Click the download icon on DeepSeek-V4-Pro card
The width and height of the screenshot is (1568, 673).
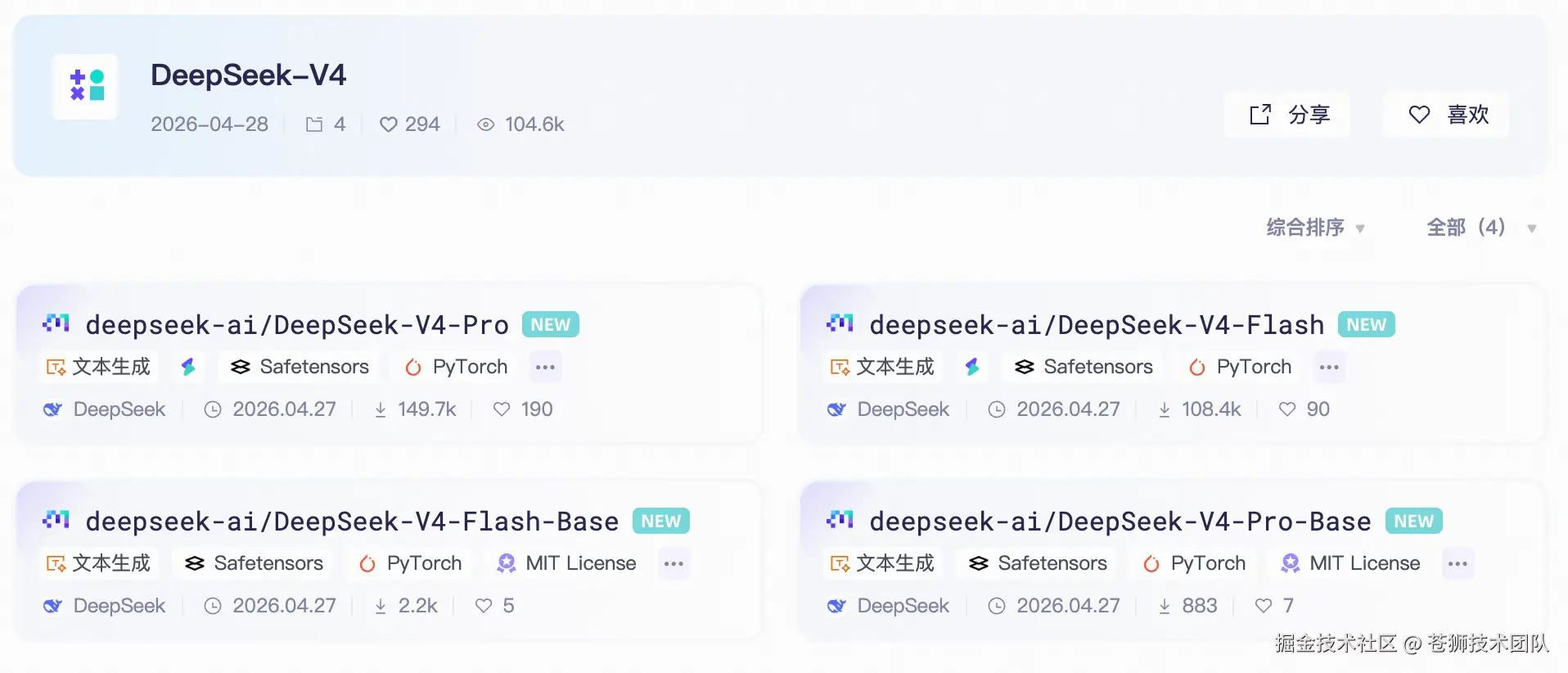381,409
